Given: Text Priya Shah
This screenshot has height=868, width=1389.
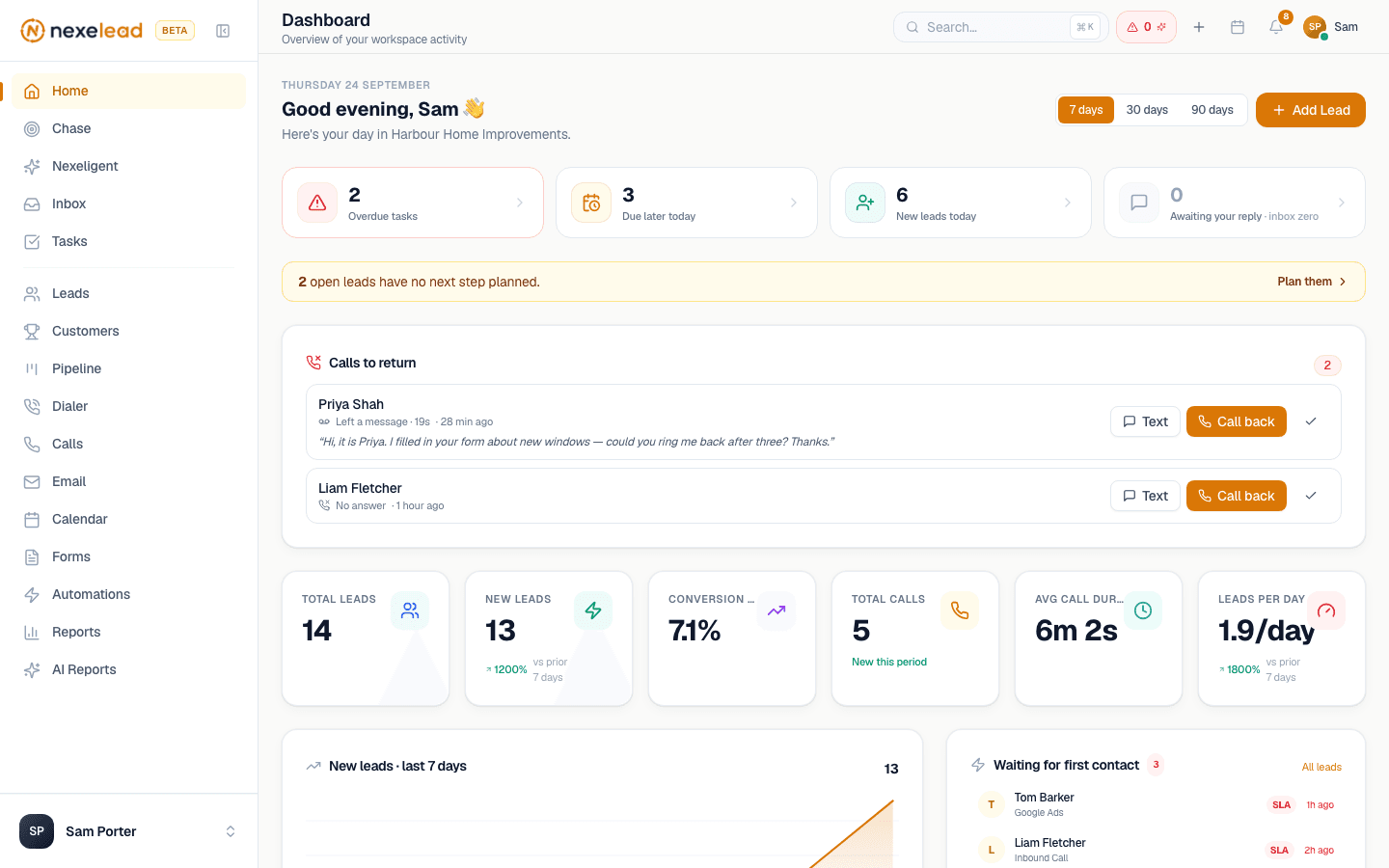Looking at the screenshot, I should tap(1145, 421).
